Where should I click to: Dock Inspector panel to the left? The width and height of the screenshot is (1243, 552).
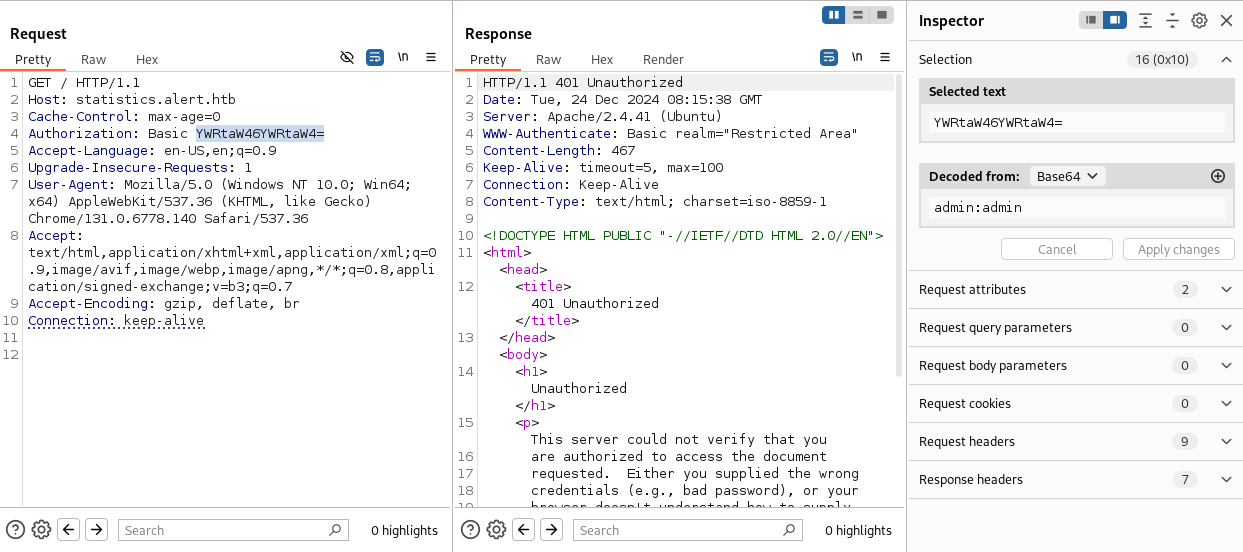pyautogui.click(x=1091, y=21)
